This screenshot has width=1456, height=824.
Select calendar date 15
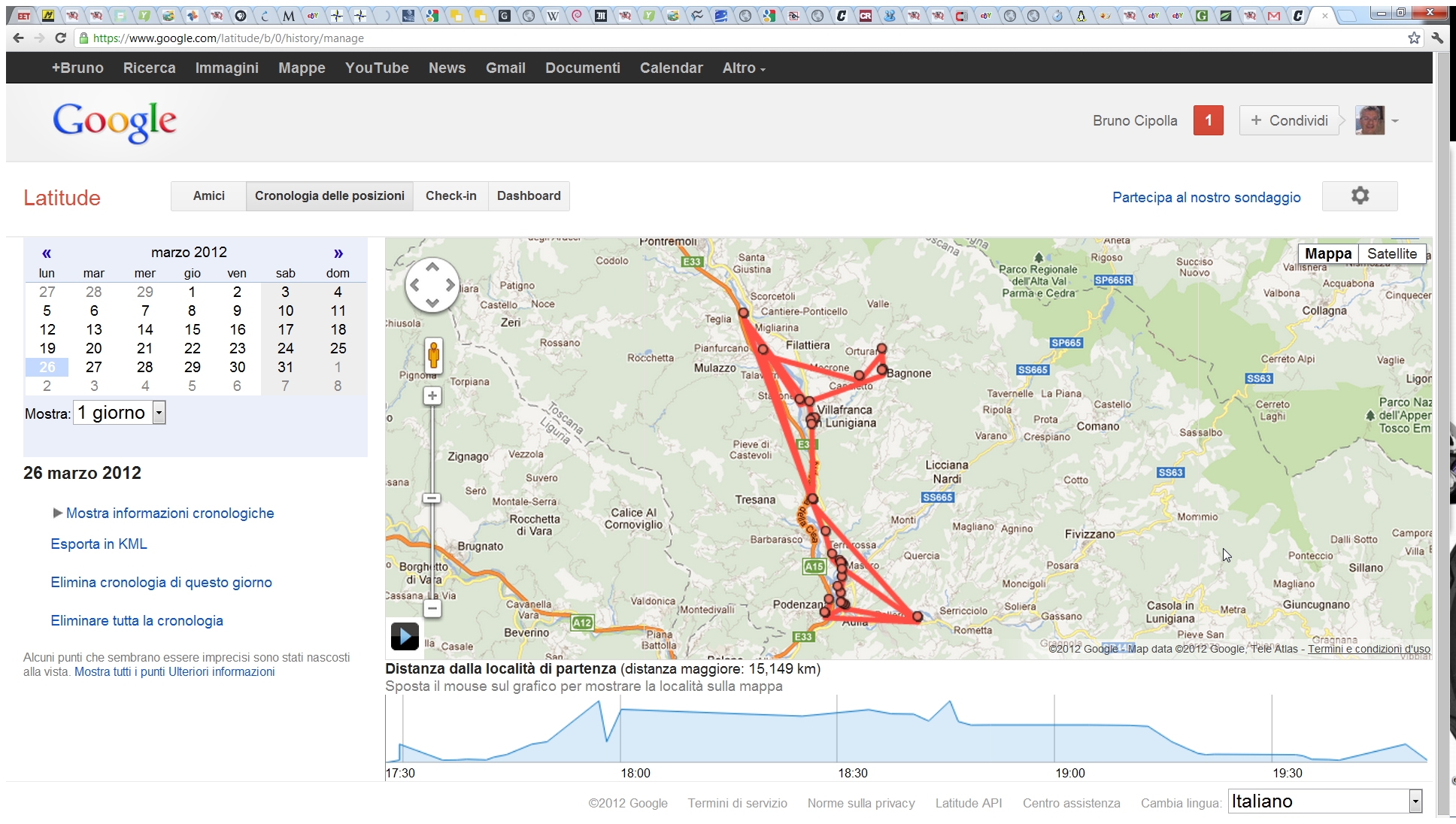click(193, 329)
